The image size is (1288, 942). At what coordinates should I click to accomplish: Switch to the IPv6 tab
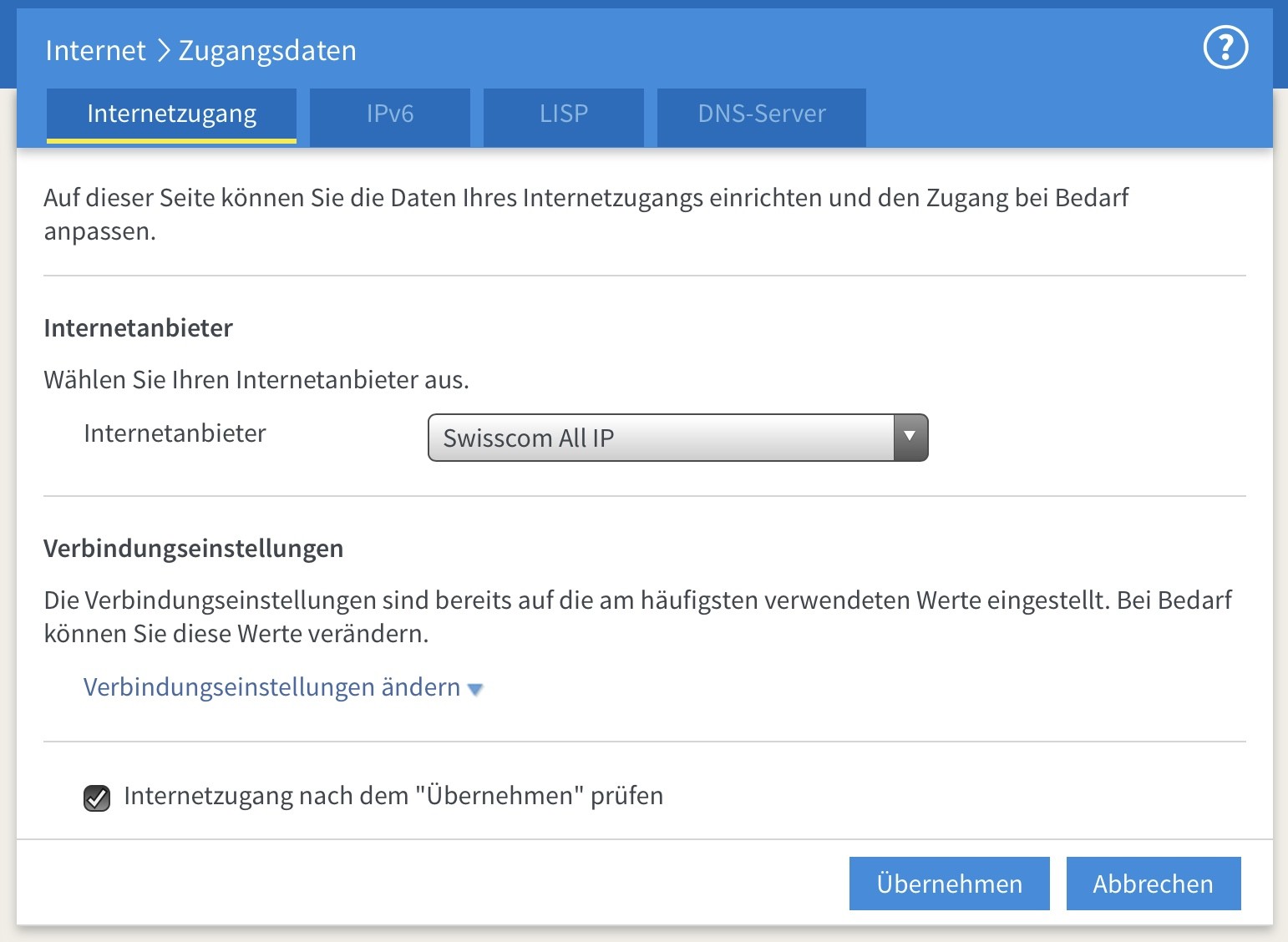[x=389, y=114]
